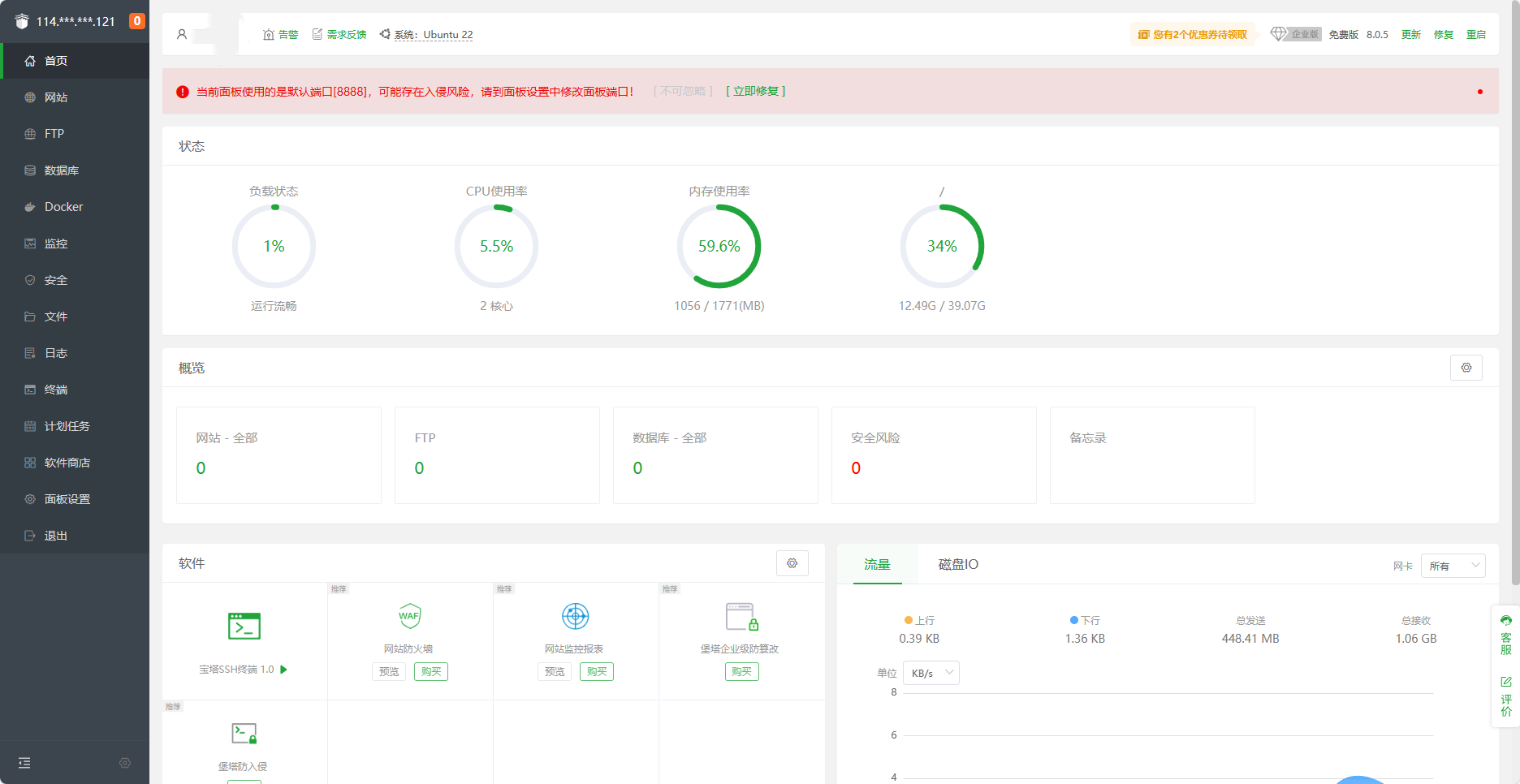Switch to the 磁盘IO tab

(x=958, y=564)
